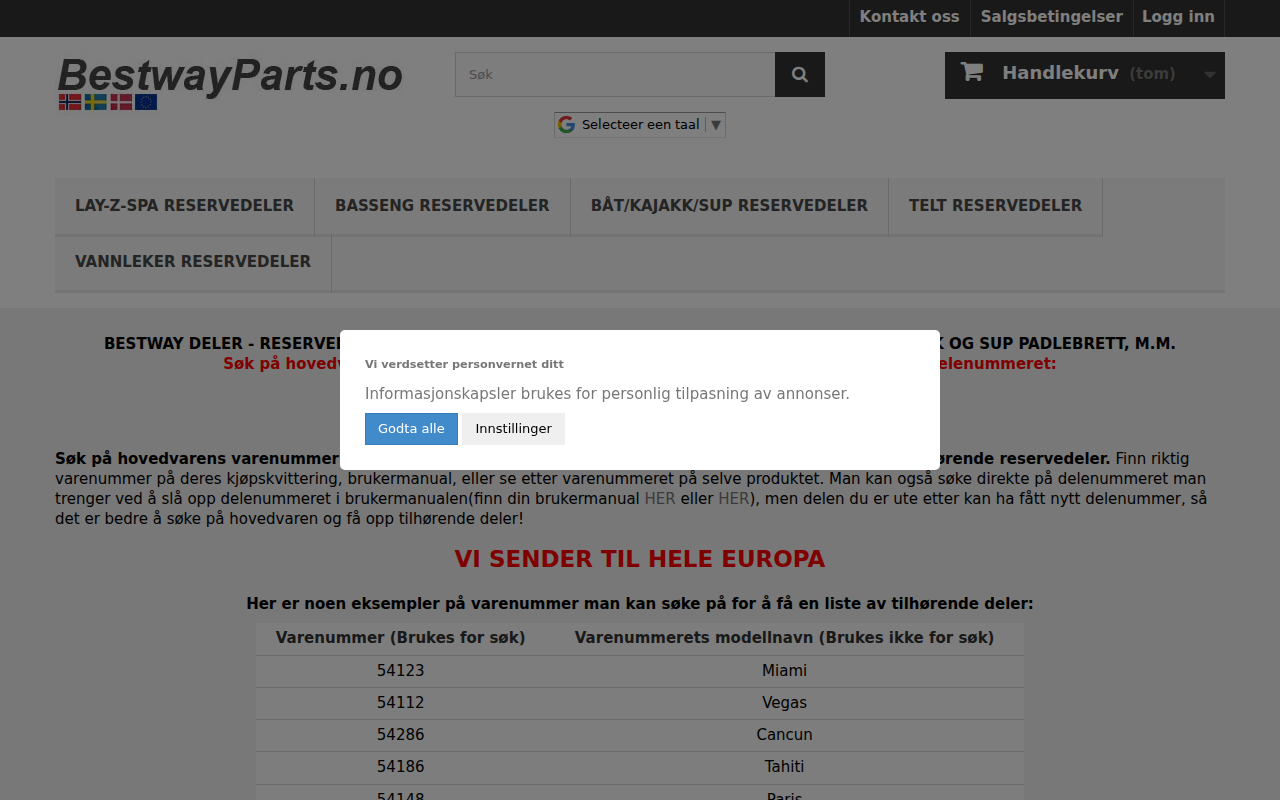Image resolution: width=1280 pixels, height=800 pixels.
Task: Click the Danish flag icon
Action: [121, 102]
